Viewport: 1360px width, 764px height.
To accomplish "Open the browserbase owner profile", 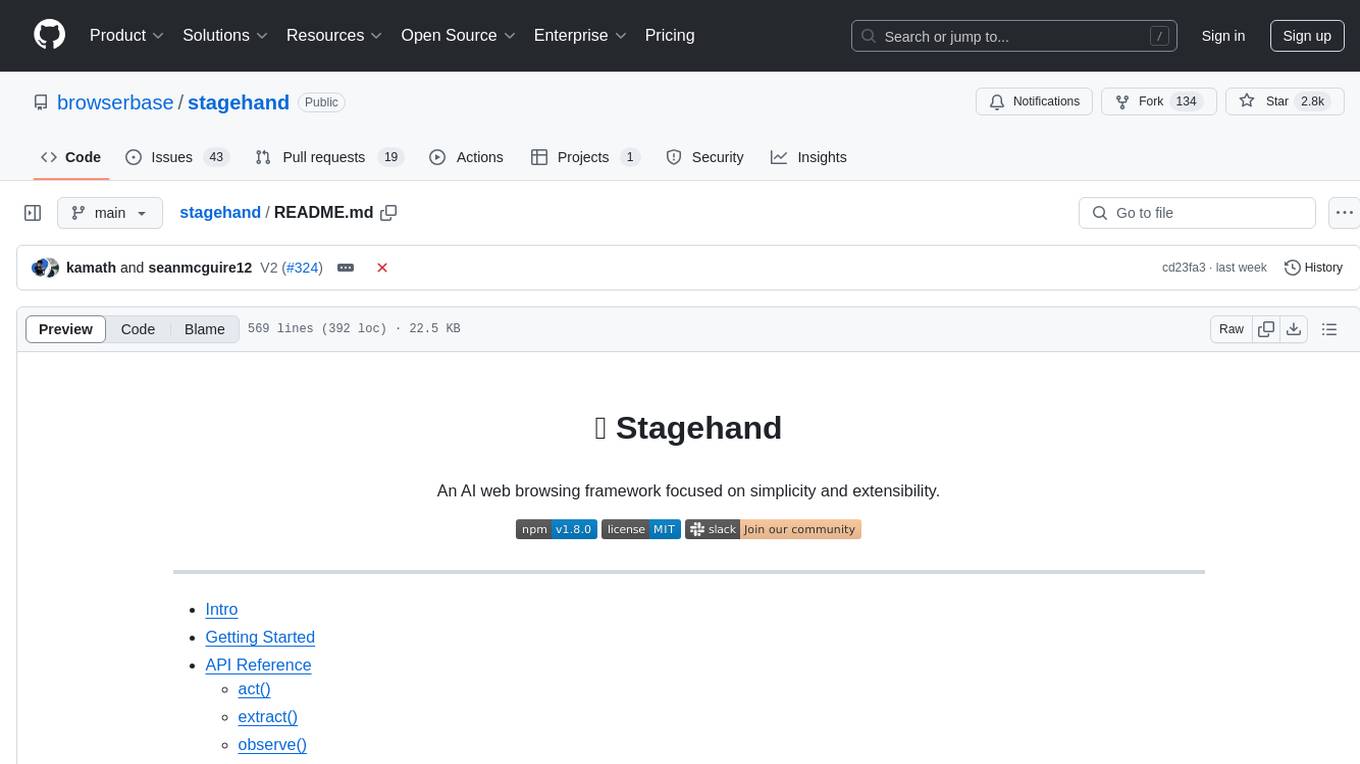I will coord(115,102).
